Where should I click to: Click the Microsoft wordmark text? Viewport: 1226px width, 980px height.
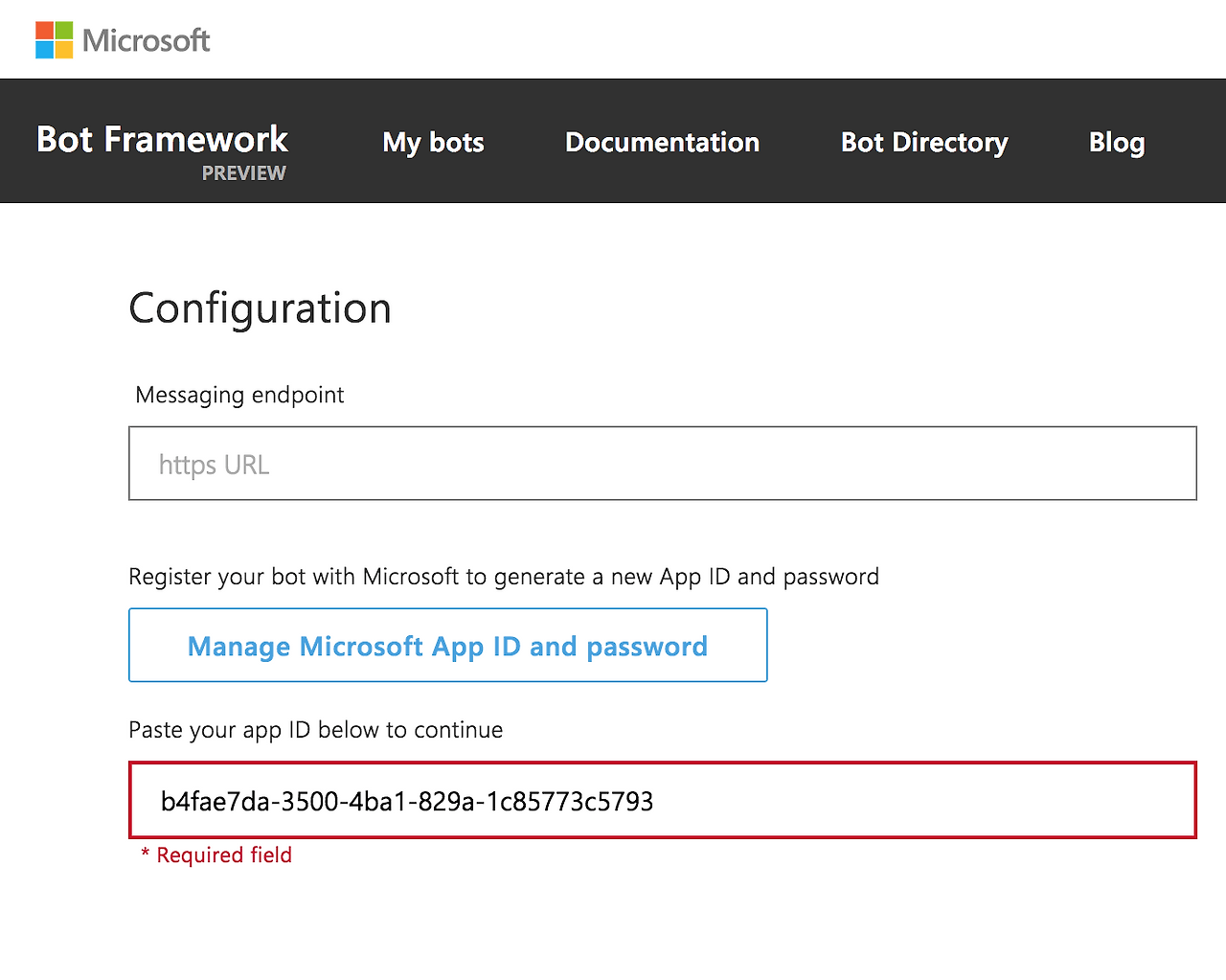point(146,40)
